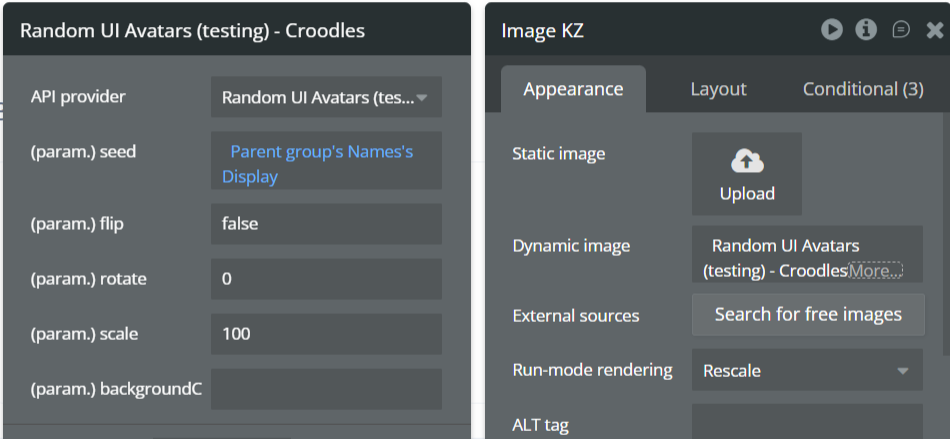Click the rotate parameter input field
Viewport: 950px width, 439px height.
click(x=326, y=279)
